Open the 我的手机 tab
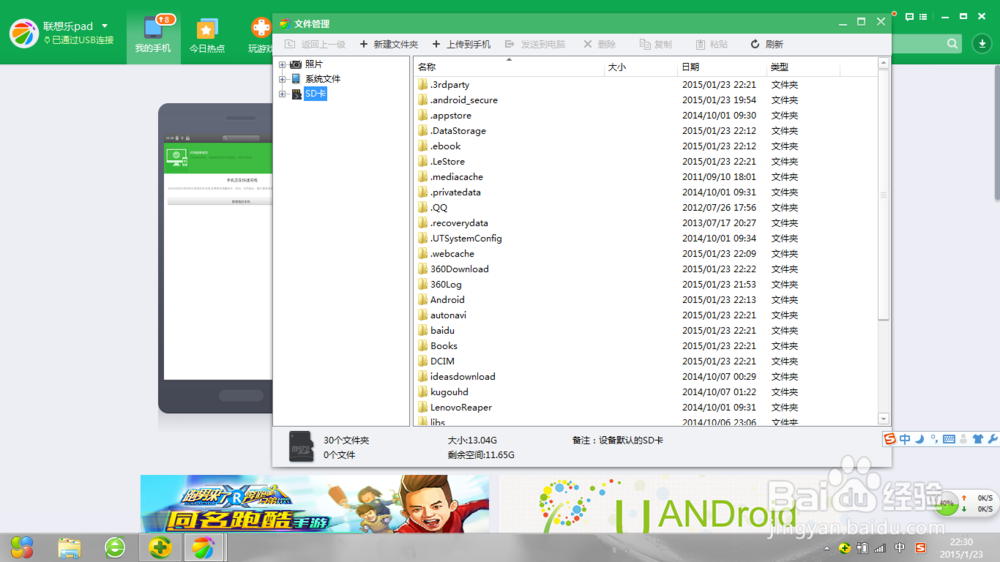The width and height of the screenshot is (1000, 562). pyautogui.click(x=153, y=36)
